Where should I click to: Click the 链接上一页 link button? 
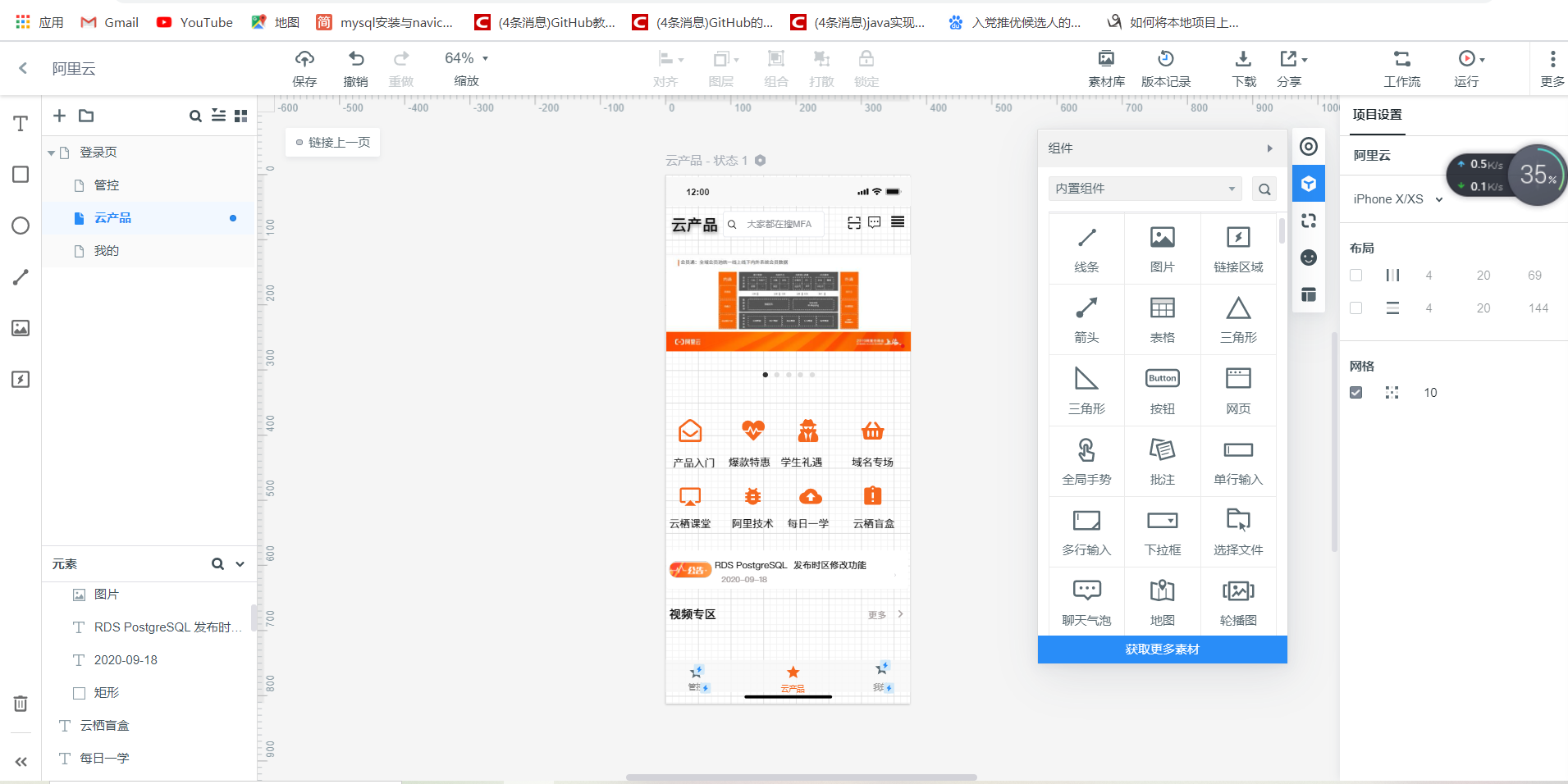(332, 143)
